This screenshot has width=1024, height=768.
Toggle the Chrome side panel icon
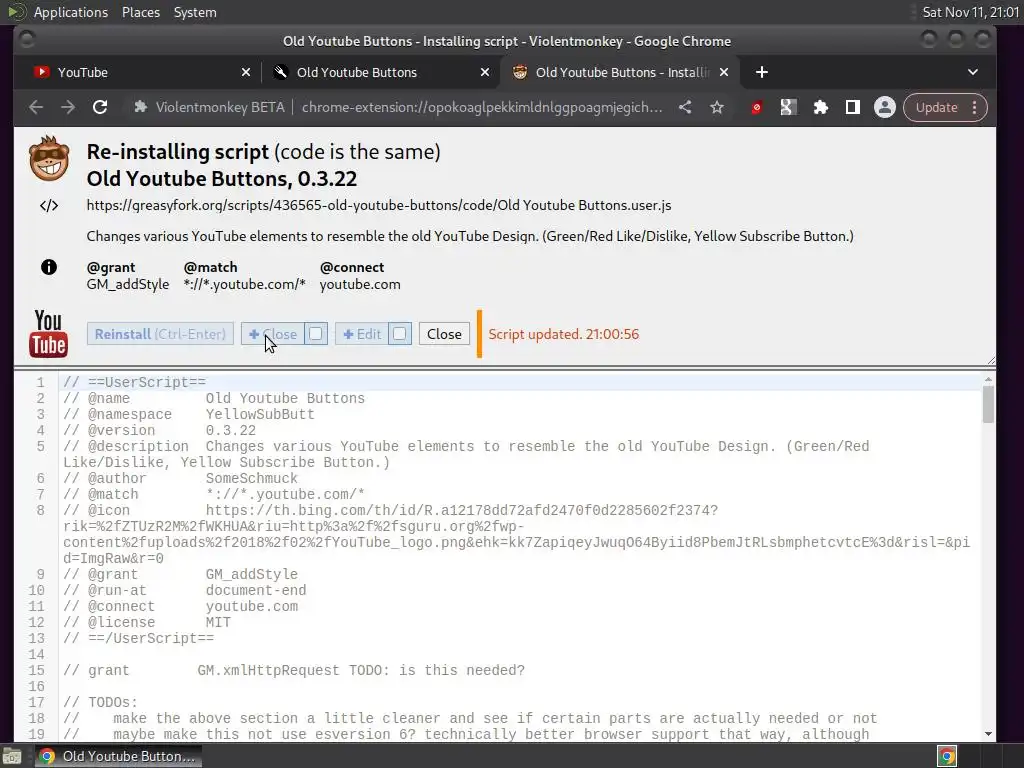pyautogui.click(x=852, y=107)
